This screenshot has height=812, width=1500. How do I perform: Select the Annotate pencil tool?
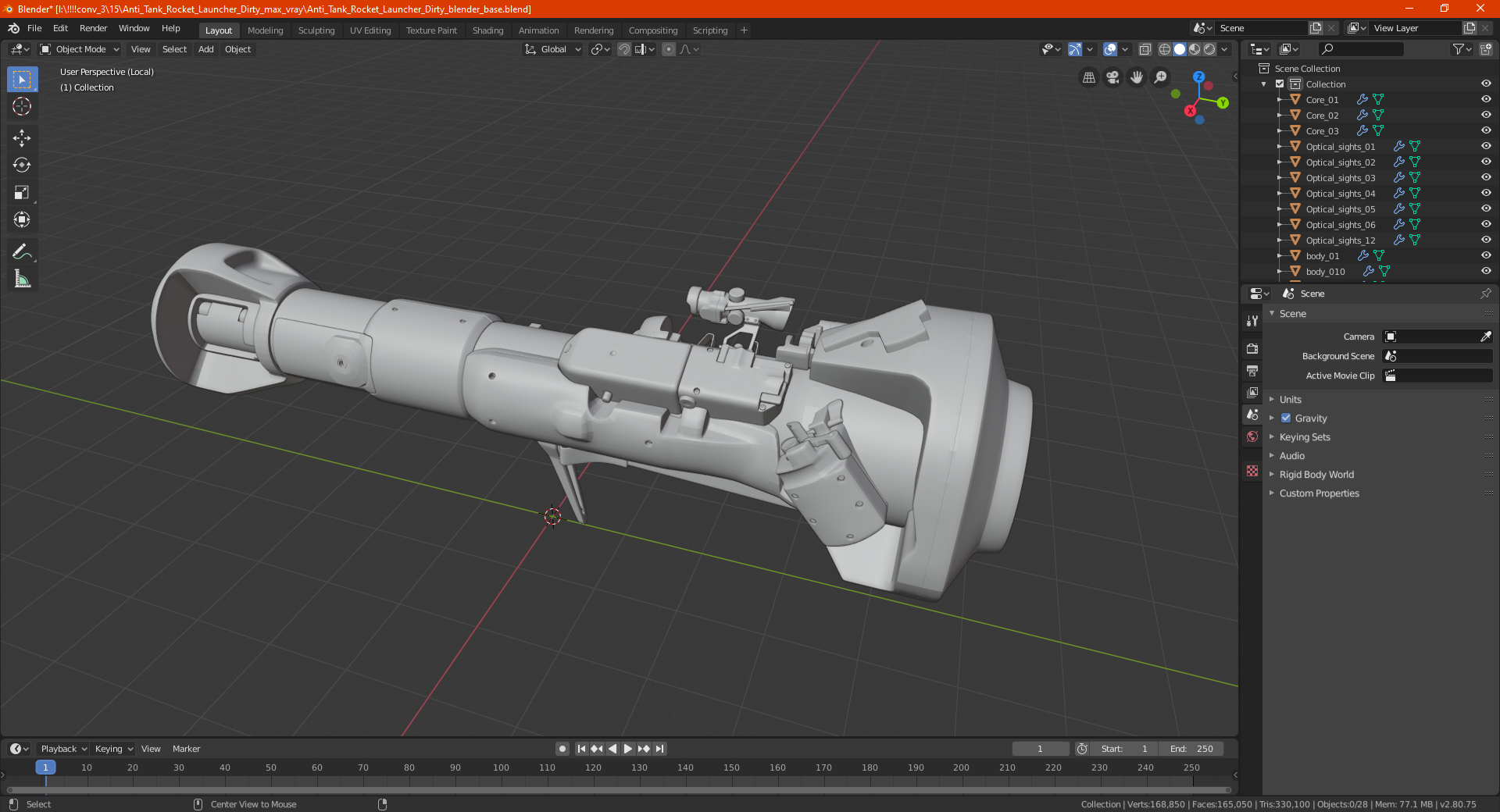22,251
